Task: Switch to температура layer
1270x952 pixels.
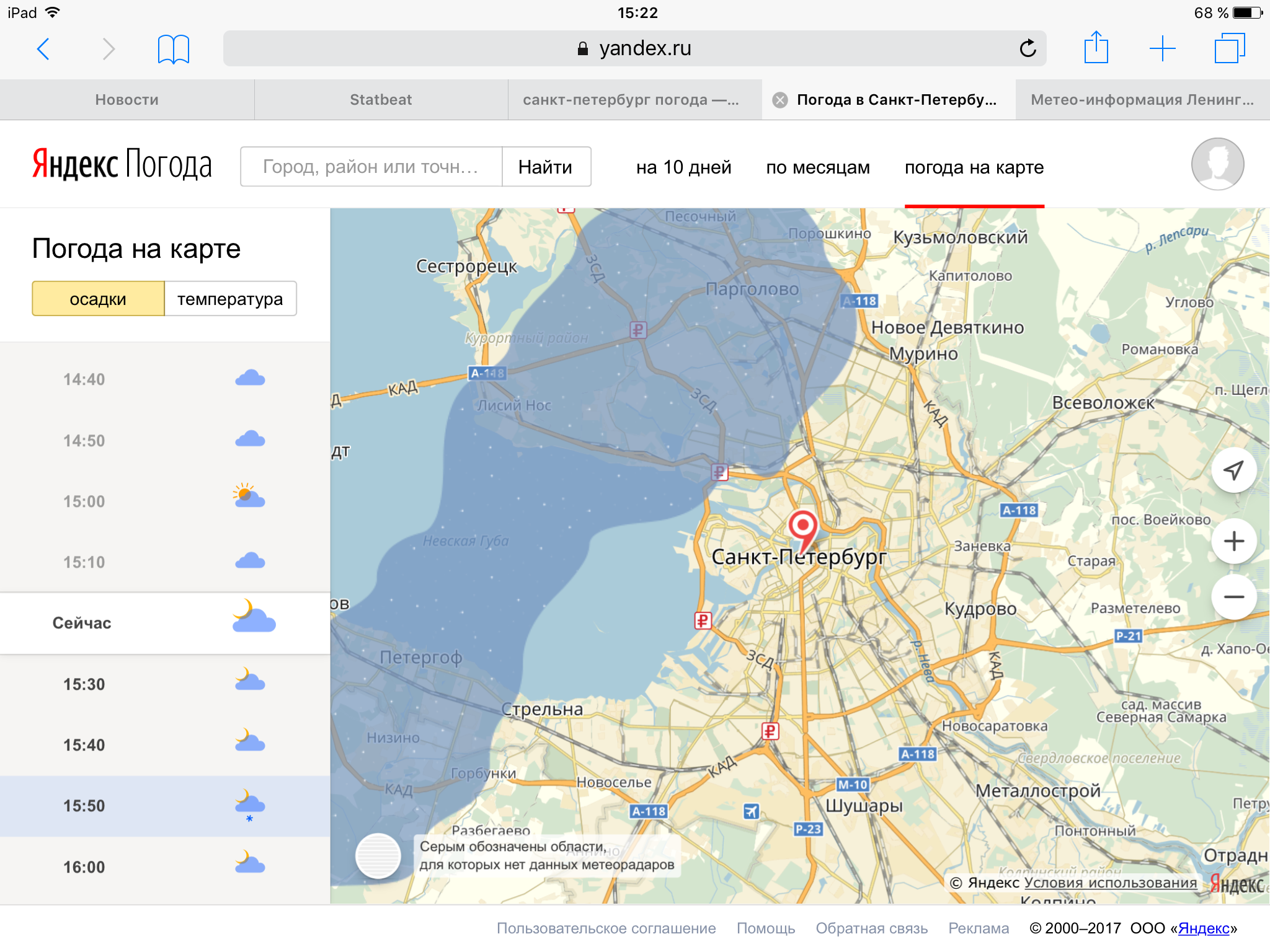Action: 230,299
